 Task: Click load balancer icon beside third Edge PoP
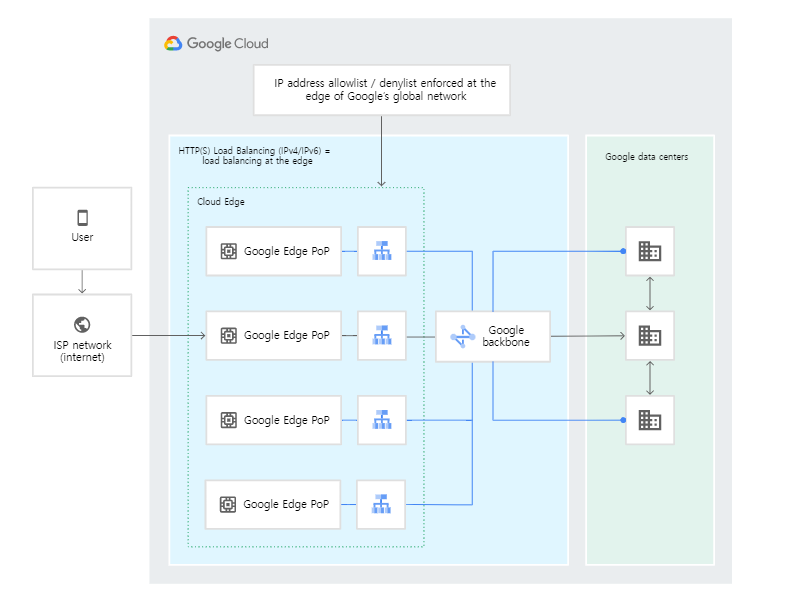[382, 420]
